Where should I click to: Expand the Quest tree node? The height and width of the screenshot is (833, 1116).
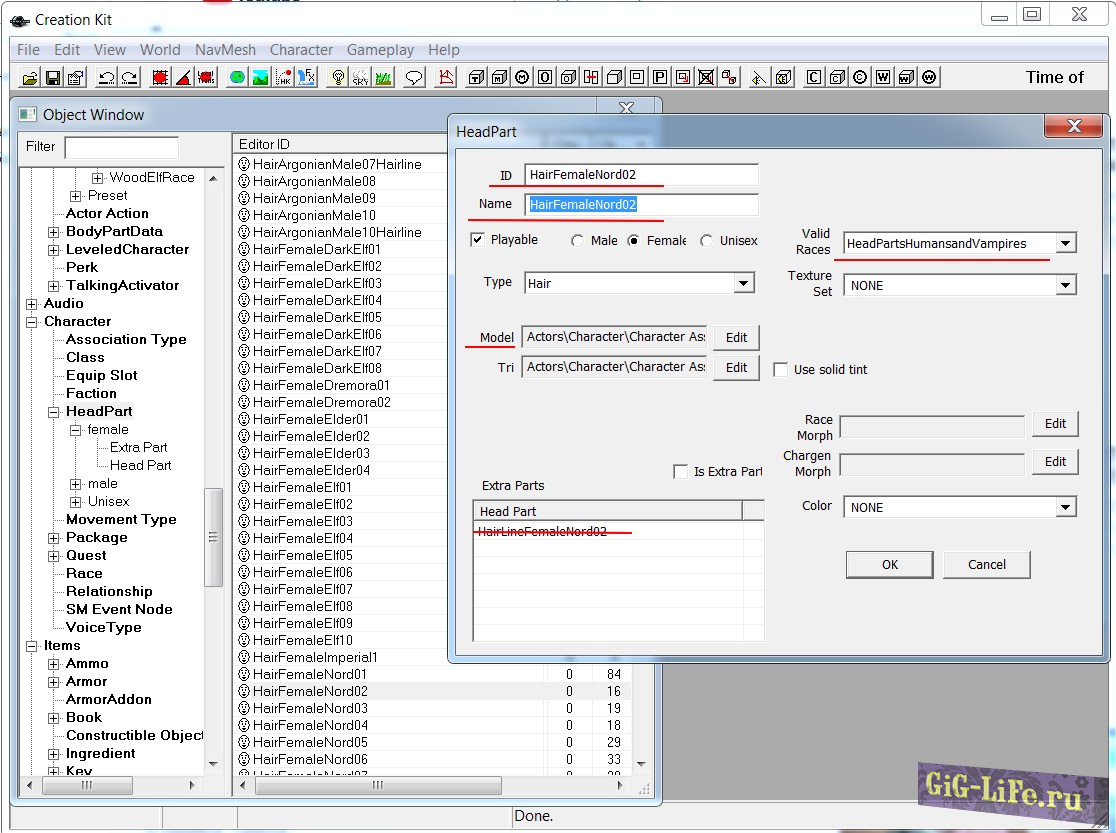point(54,556)
